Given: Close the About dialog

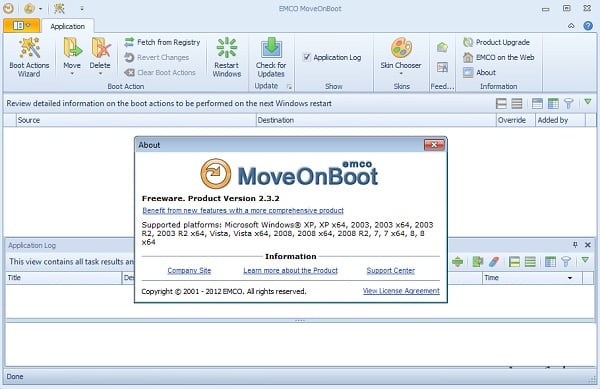Looking at the screenshot, I should coord(434,145).
